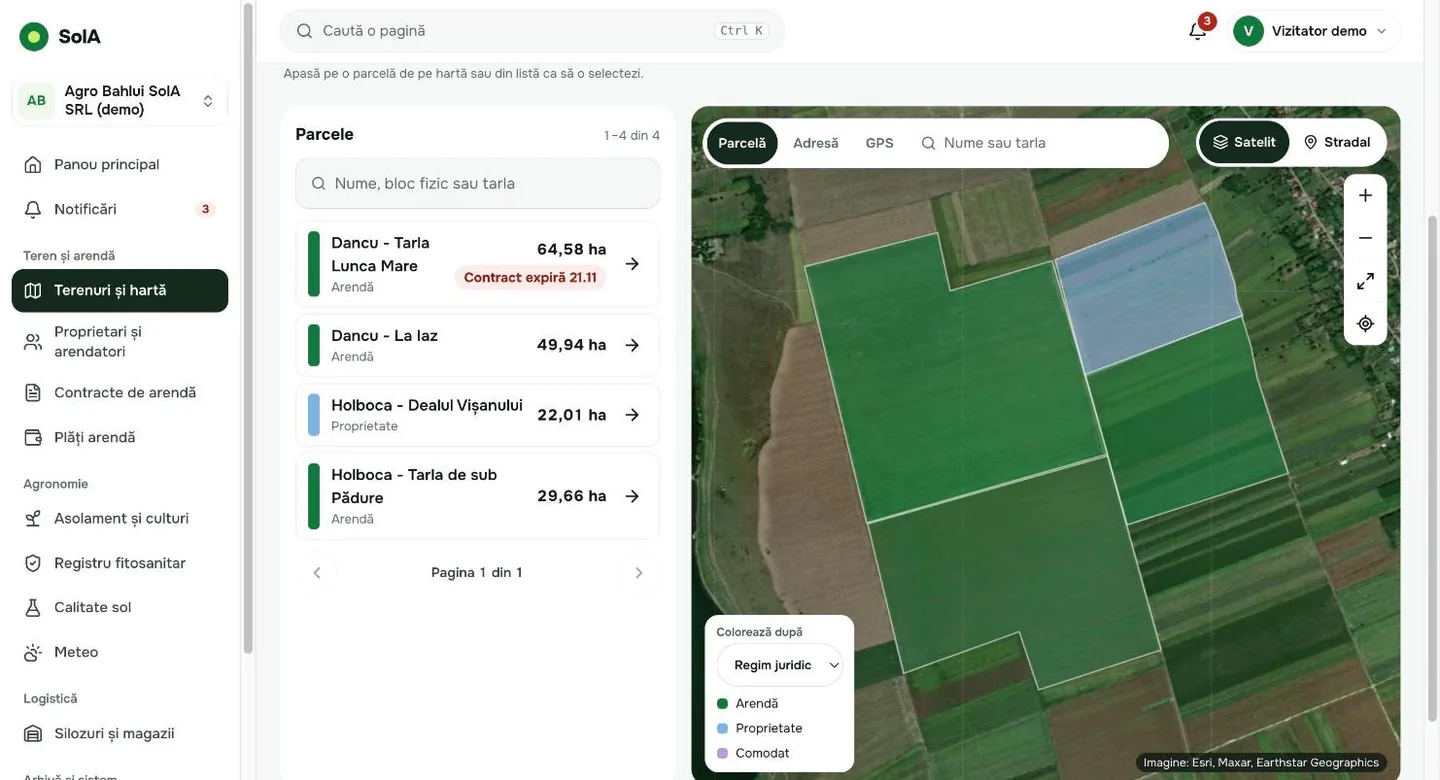The image size is (1440, 780).
Task: Open the Regim juridic color-by dropdown
Action: click(780, 665)
